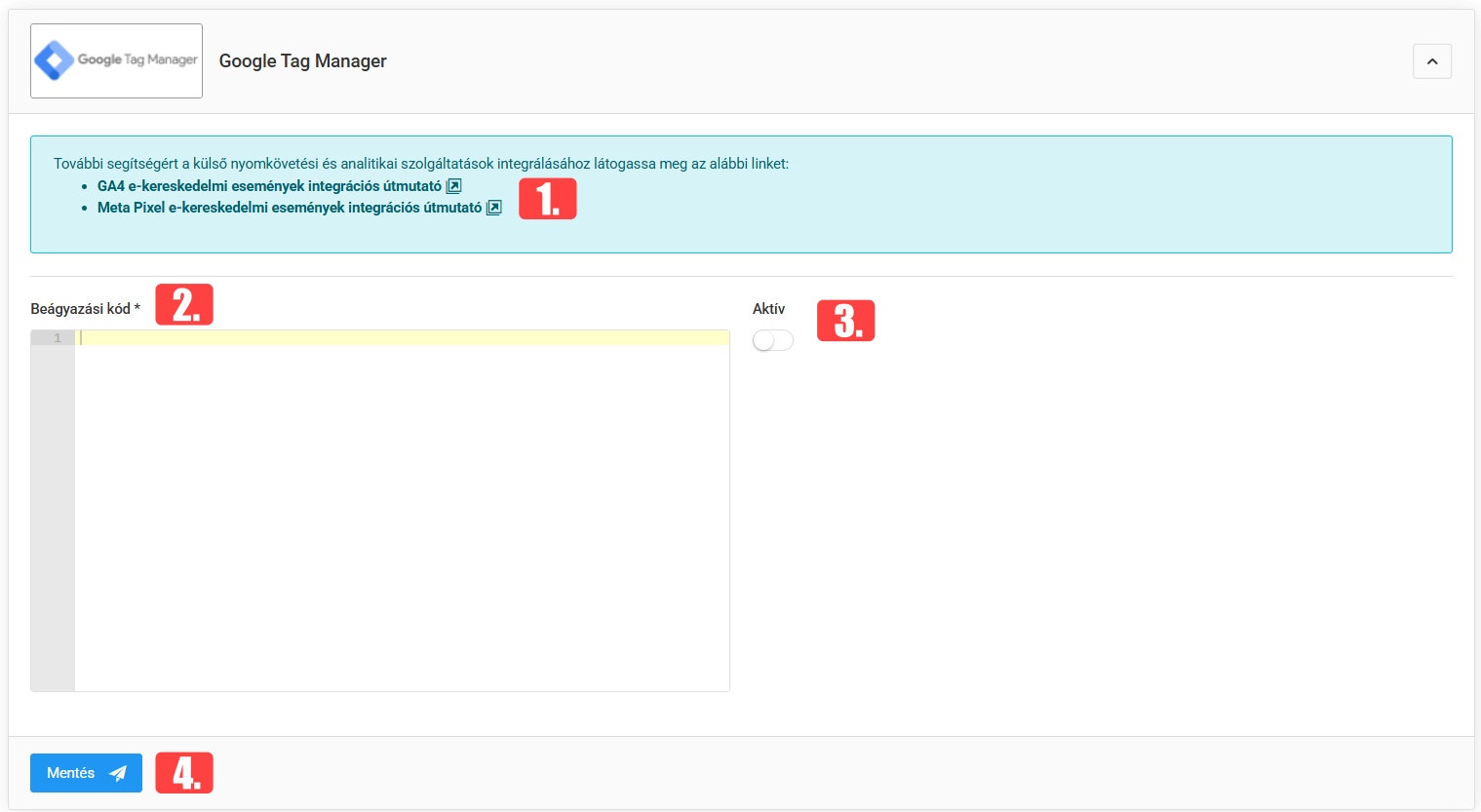1481x812 pixels.
Task: Click the Google Tag Manager heading text
Action: coord(303,61)
